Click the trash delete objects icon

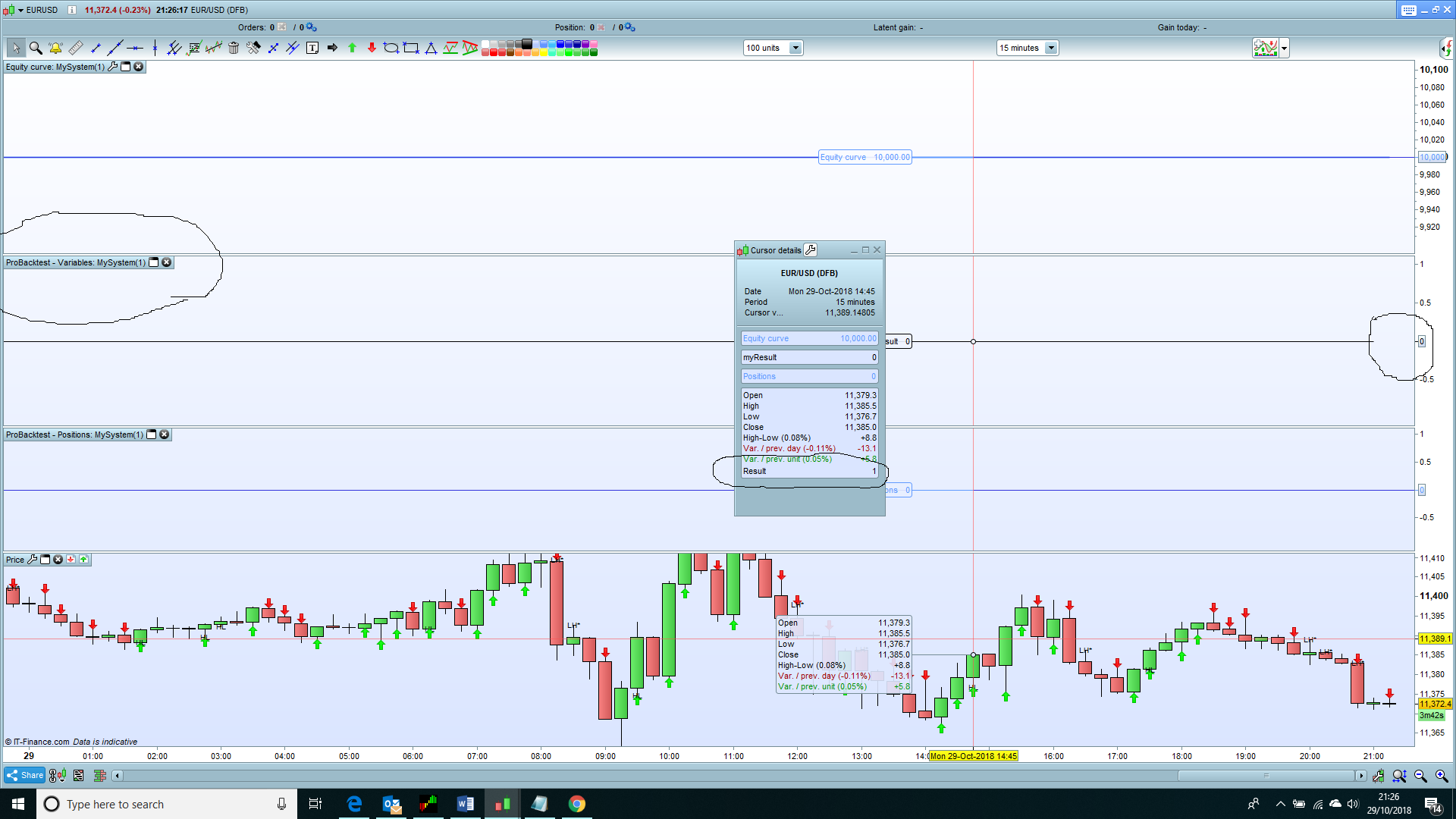pos(234,48)
